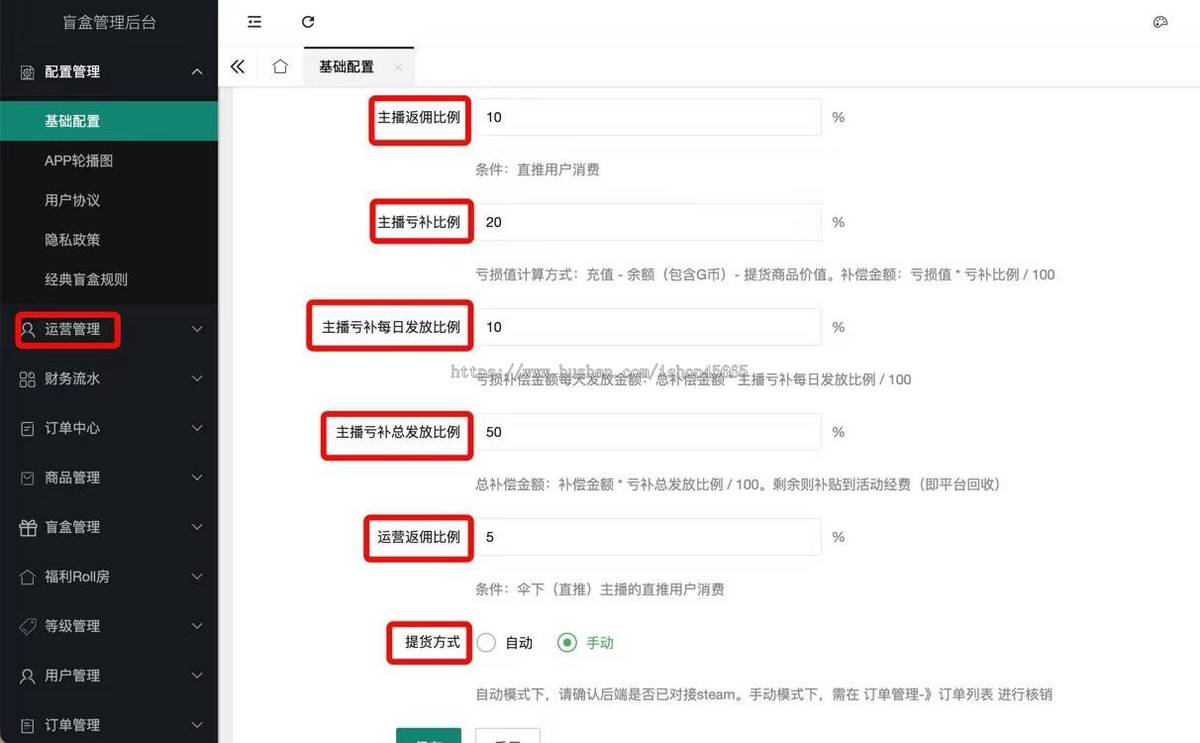Open 基础配置 in sidebar
This screenshot has width=1200, height=743.
tap(109, 121)
